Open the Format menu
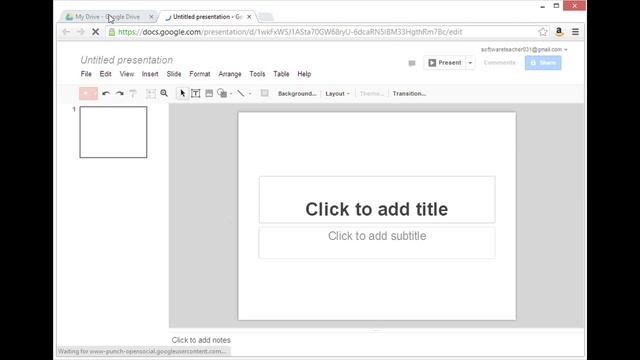 (200, 74)
